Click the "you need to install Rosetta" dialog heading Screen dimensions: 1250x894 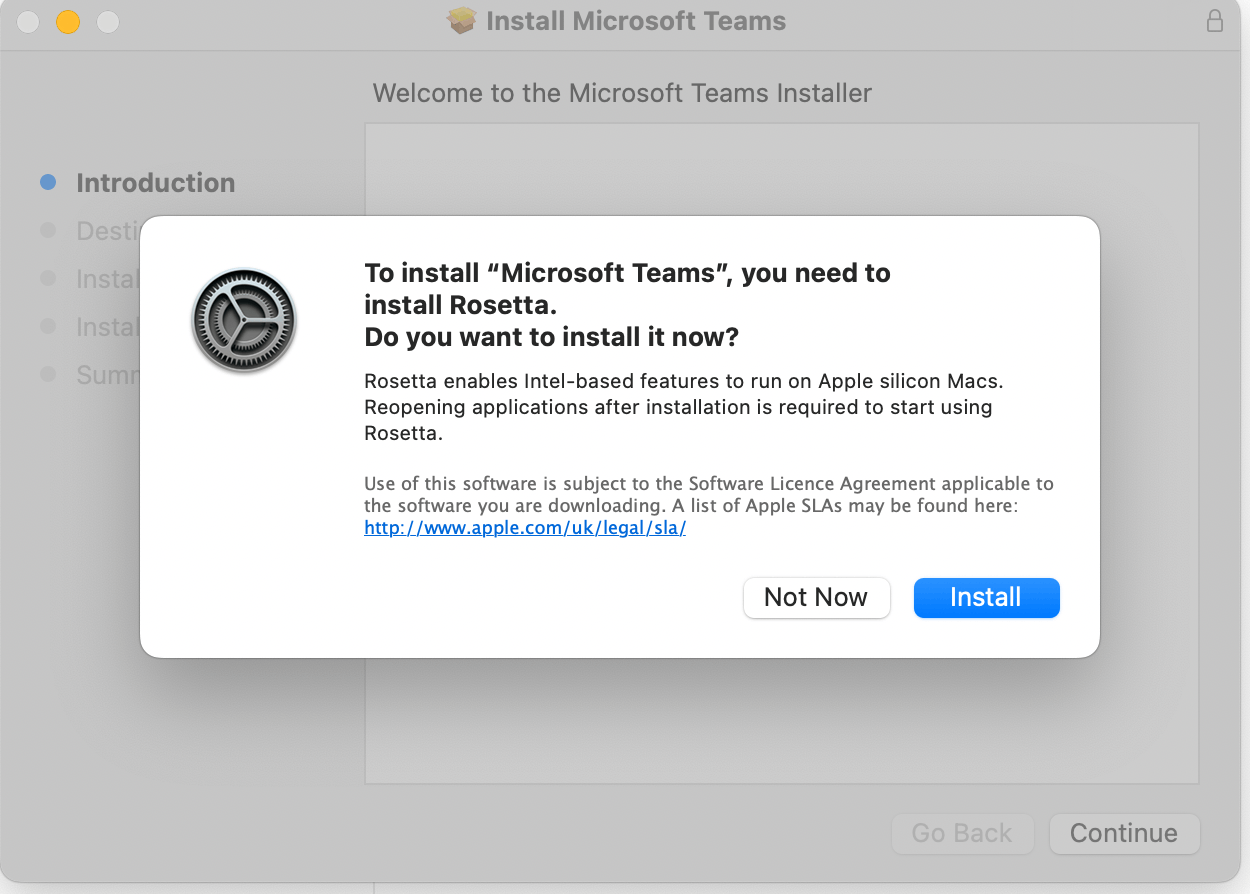[x=627, y=305]
